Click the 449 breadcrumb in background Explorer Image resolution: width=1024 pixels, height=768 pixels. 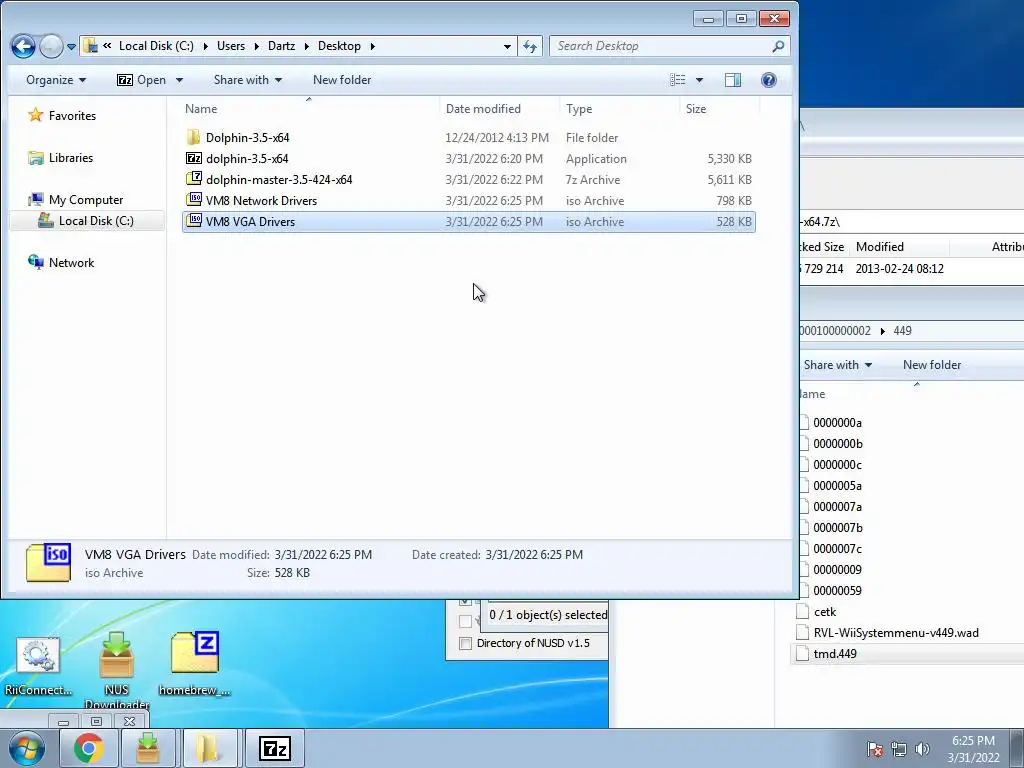coord(902,330)
